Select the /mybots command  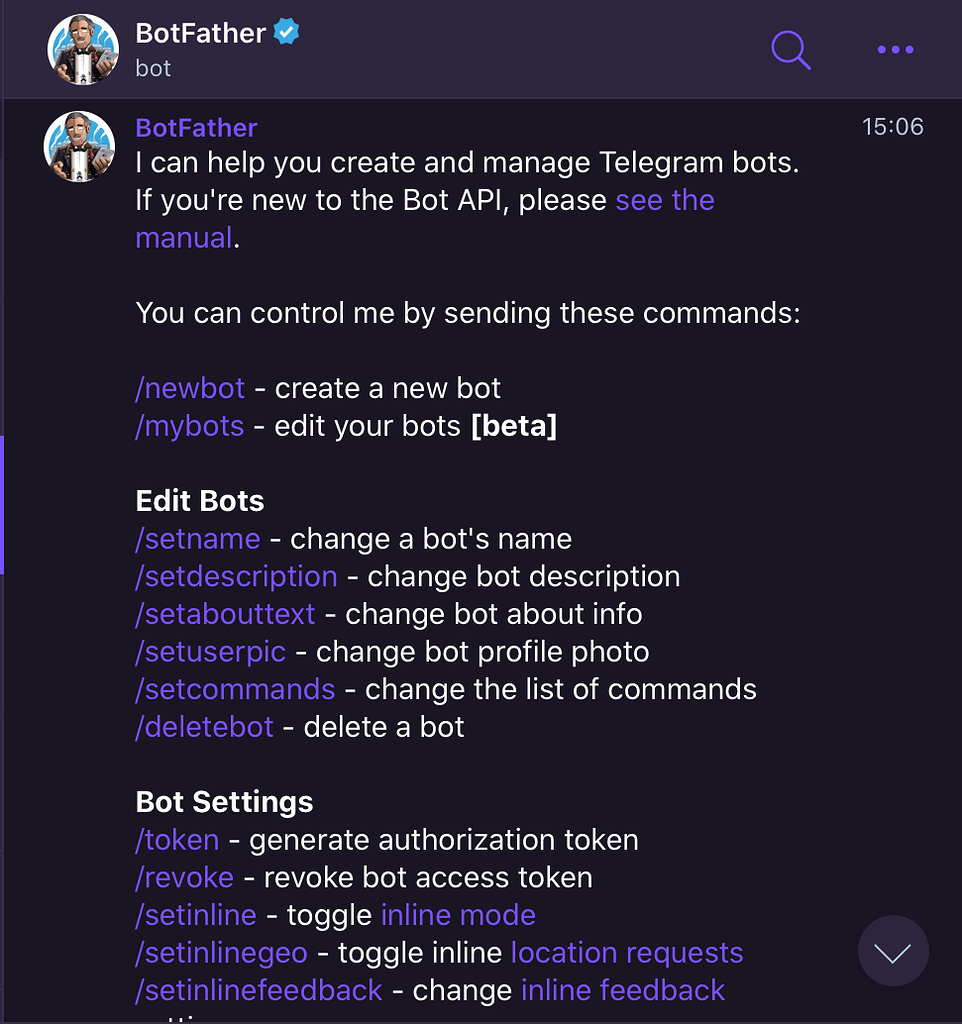189,426
